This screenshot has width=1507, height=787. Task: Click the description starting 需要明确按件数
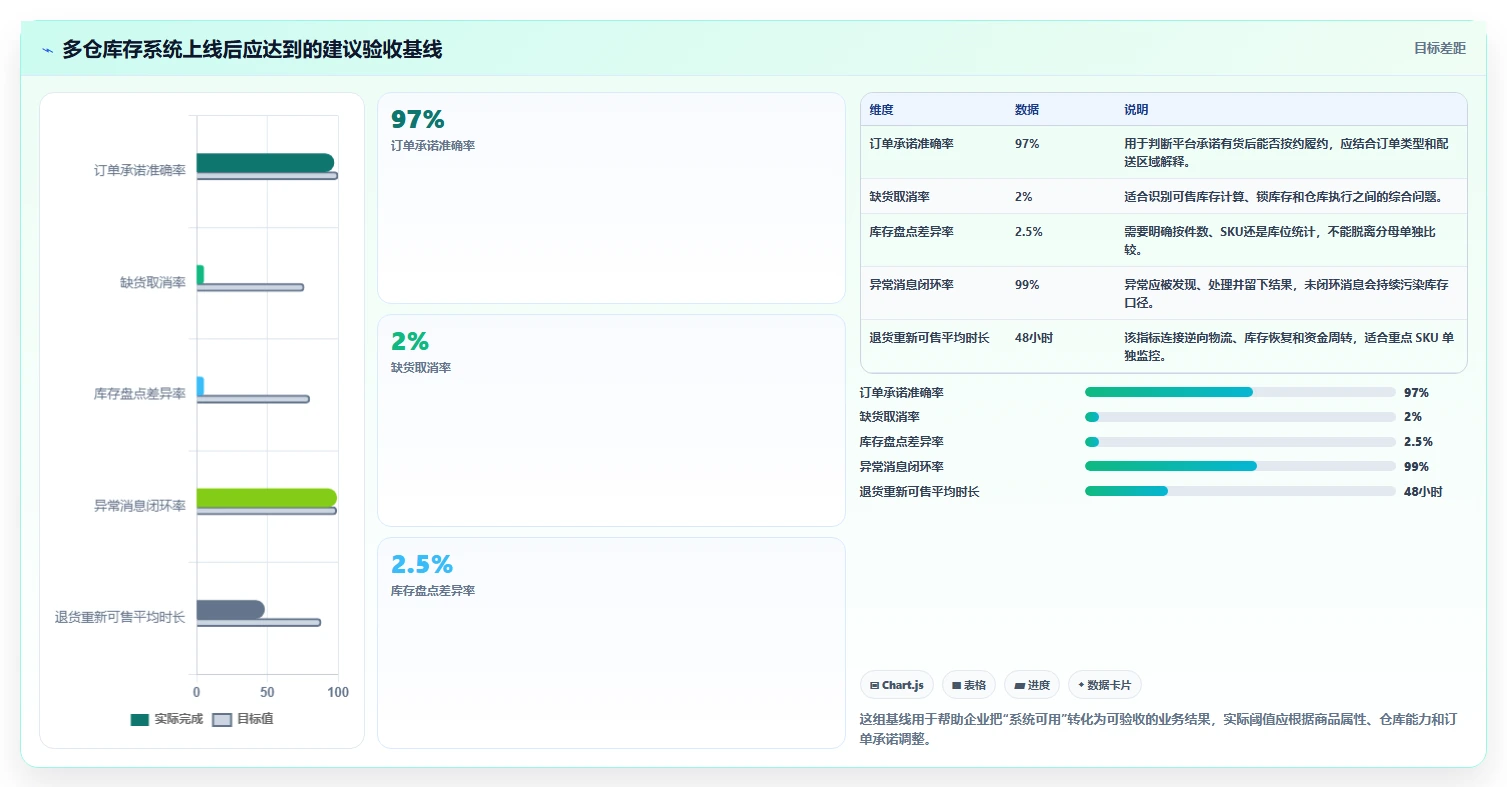pyautogui.click(x=1280, y=240)
